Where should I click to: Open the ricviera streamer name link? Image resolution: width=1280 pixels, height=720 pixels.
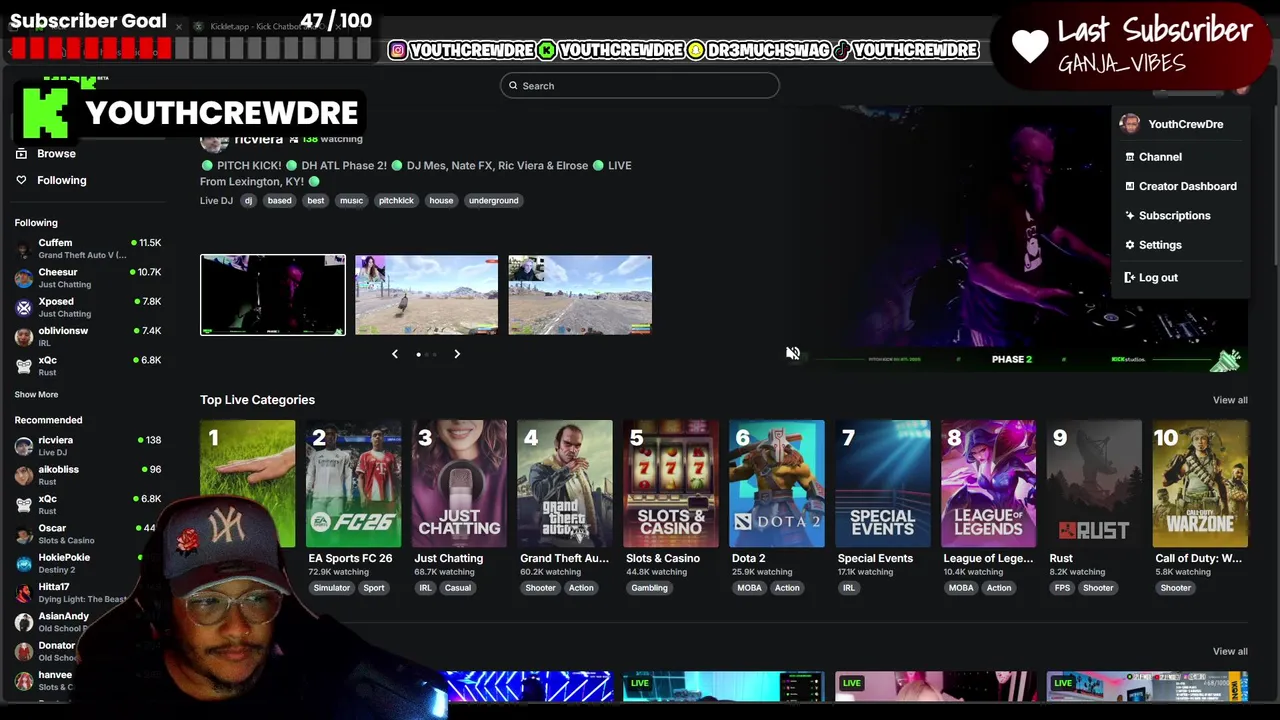tap(259, 140)
